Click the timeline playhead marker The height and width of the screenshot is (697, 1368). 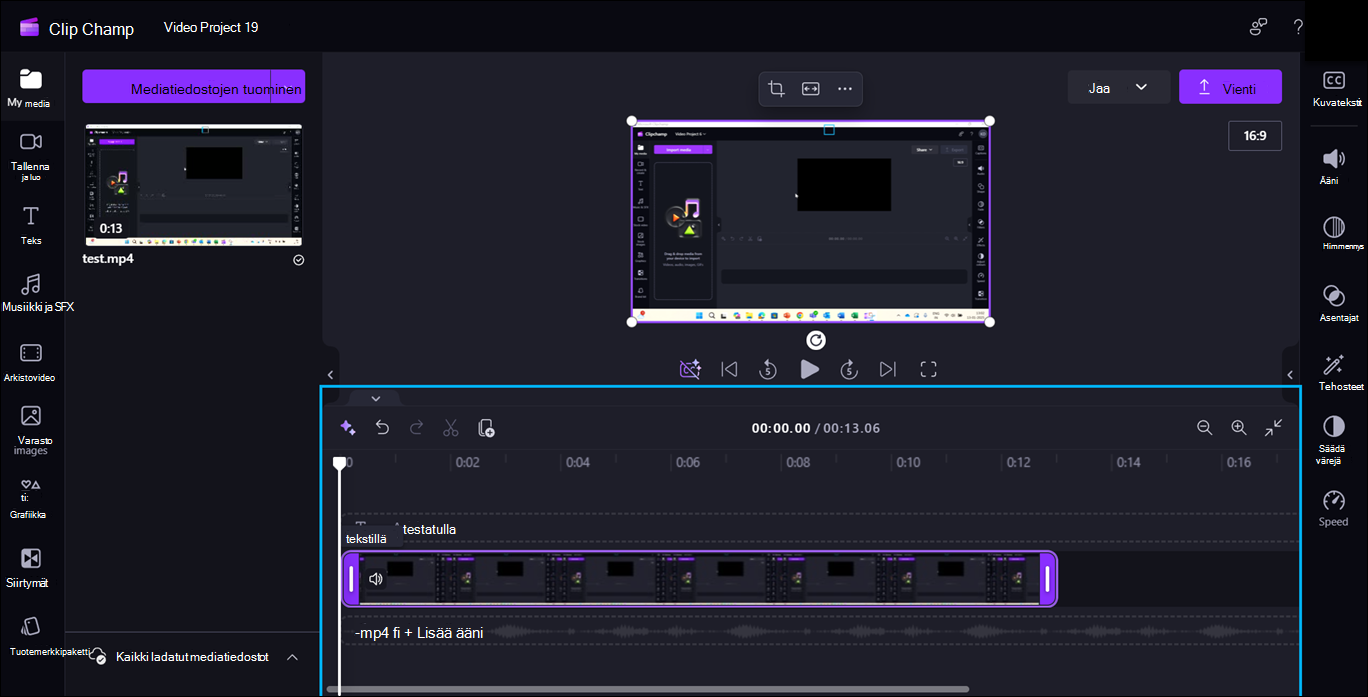click(340, 463)
